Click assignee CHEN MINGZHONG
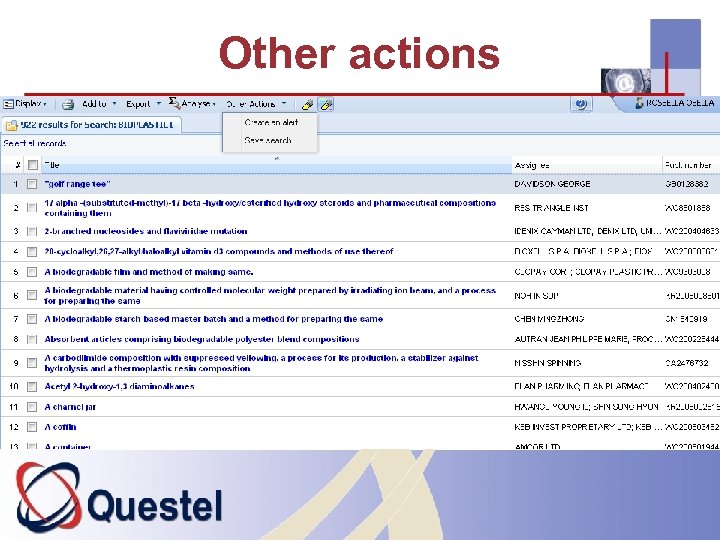The image size is (720, 540). (549, 319)
